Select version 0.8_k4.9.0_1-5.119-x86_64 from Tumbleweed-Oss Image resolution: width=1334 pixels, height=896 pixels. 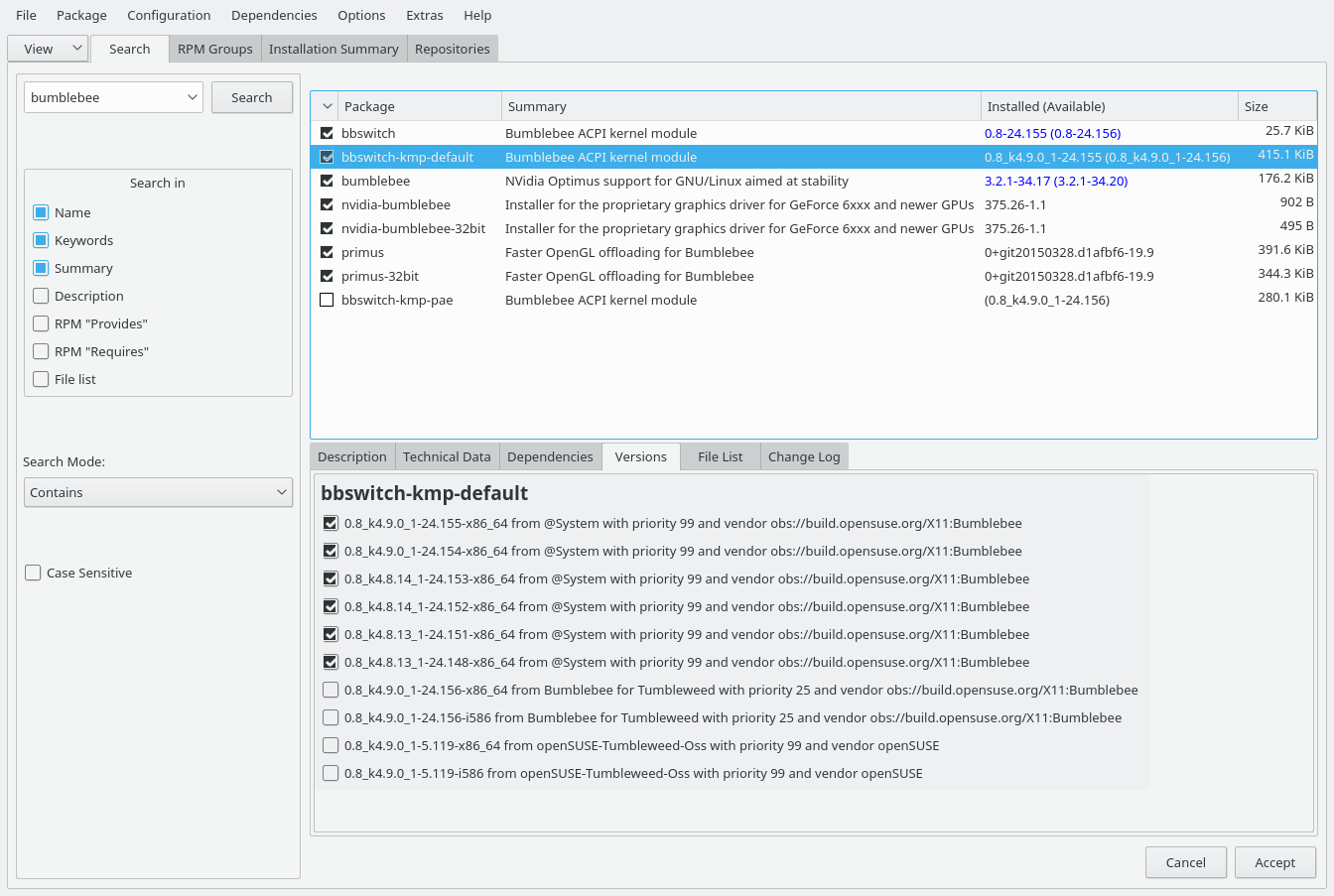point(331,745)
